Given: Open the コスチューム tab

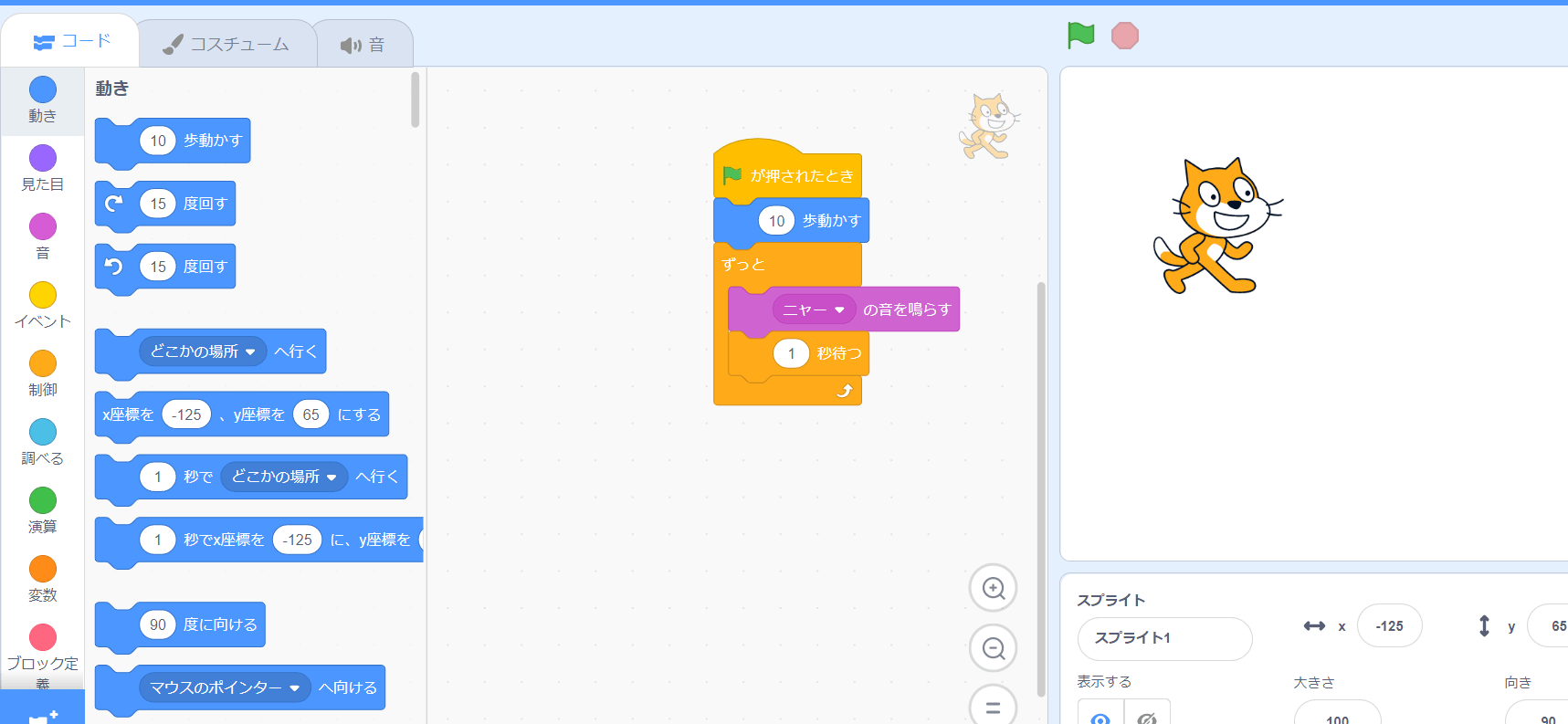Looking at the screenshot, I should pos(226,44).
